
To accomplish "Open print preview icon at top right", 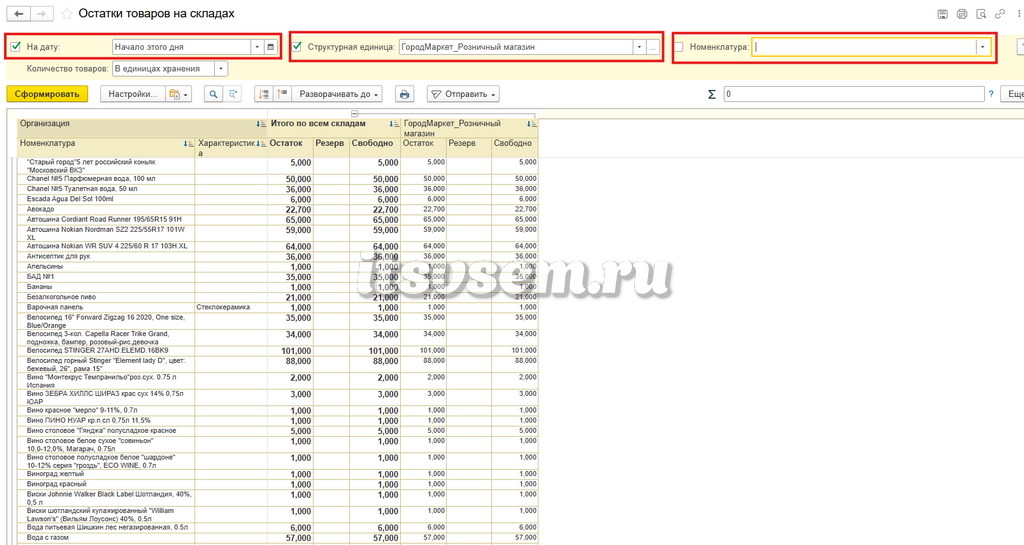I will tap(980, 14).
